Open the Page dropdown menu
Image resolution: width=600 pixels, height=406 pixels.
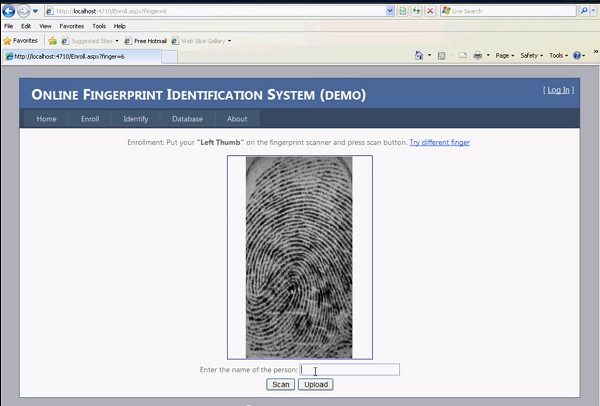tap(505, 55)
